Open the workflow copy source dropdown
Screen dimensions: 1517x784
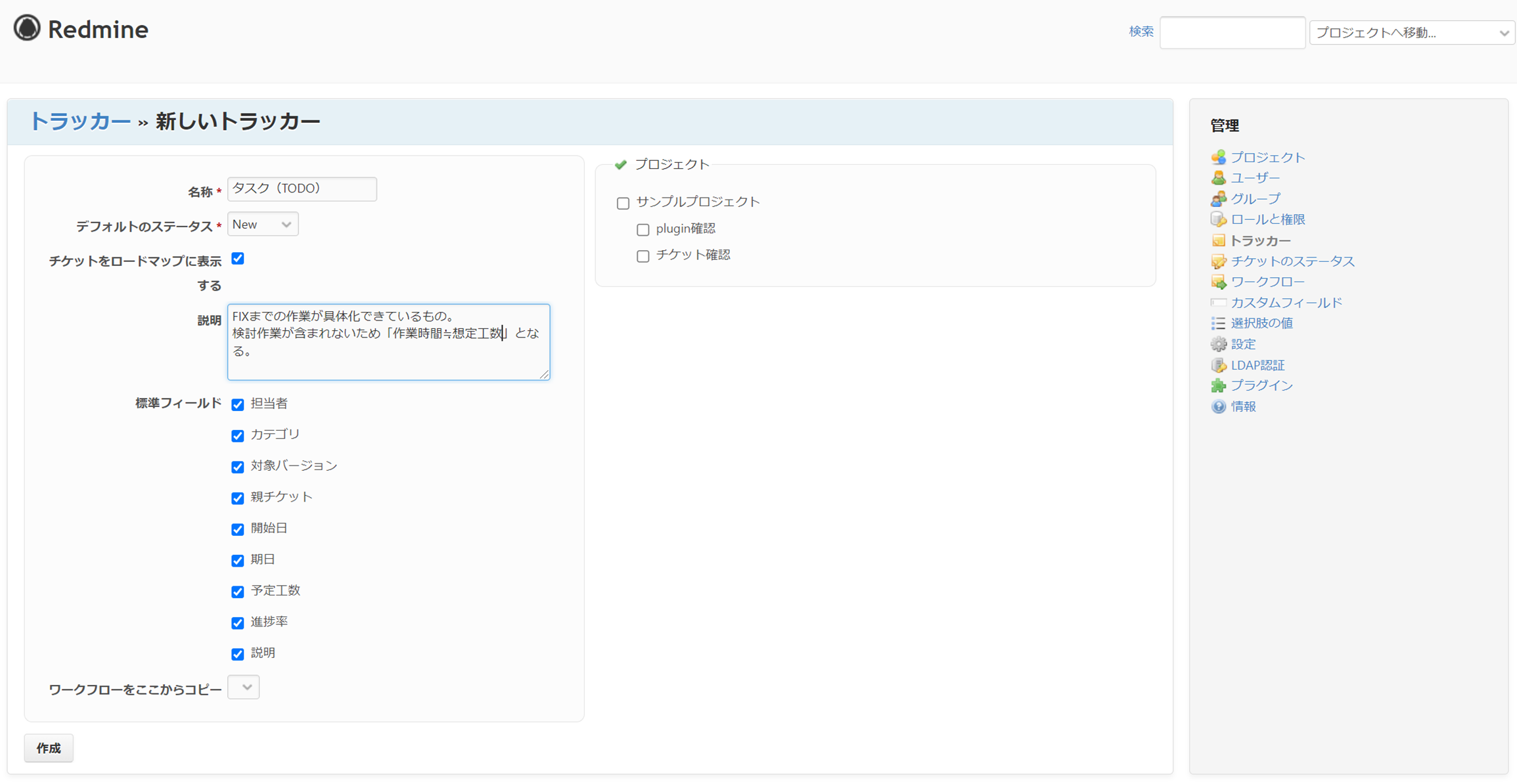click(243, 687)
